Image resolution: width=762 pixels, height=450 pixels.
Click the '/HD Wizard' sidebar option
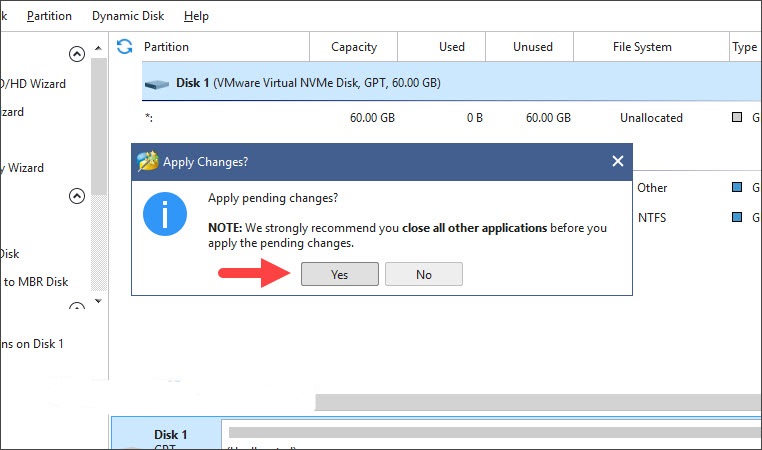[33, 84]
